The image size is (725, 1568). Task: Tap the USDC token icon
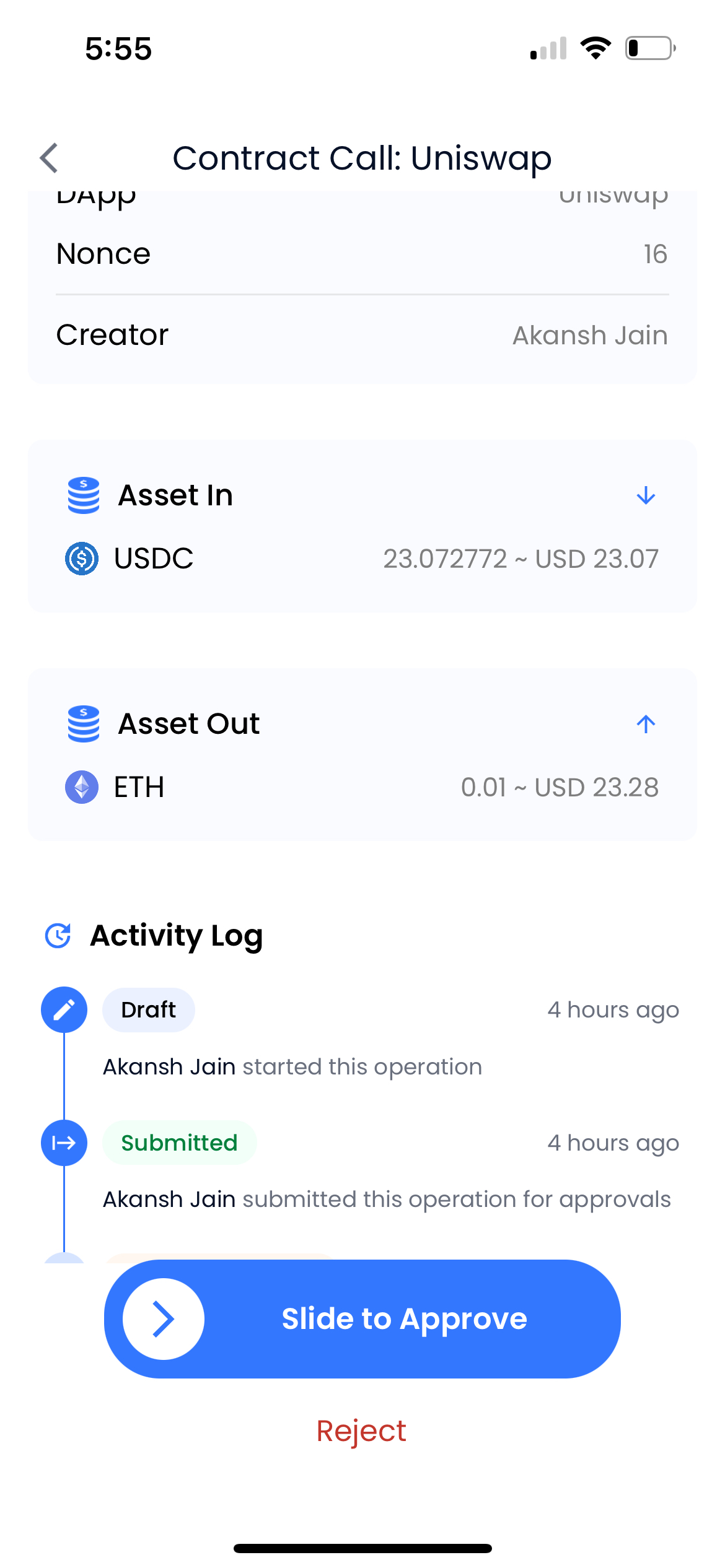82,559
